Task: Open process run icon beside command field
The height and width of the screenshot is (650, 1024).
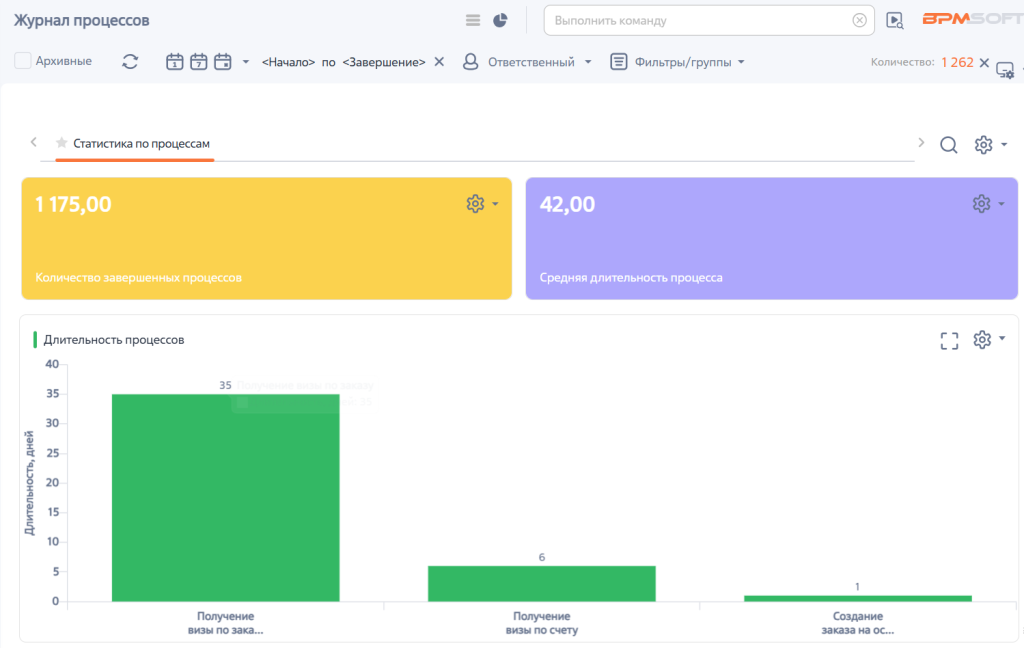Action: click(895, 20)
